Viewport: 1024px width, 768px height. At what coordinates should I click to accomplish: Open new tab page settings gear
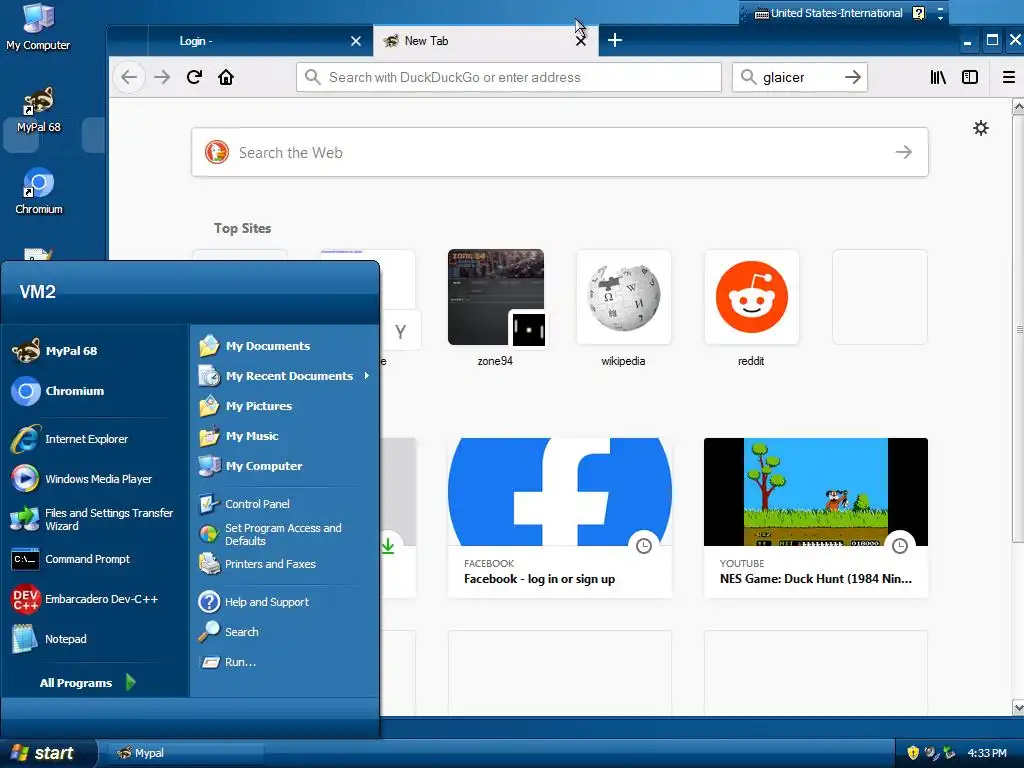[x=980, y=128]
